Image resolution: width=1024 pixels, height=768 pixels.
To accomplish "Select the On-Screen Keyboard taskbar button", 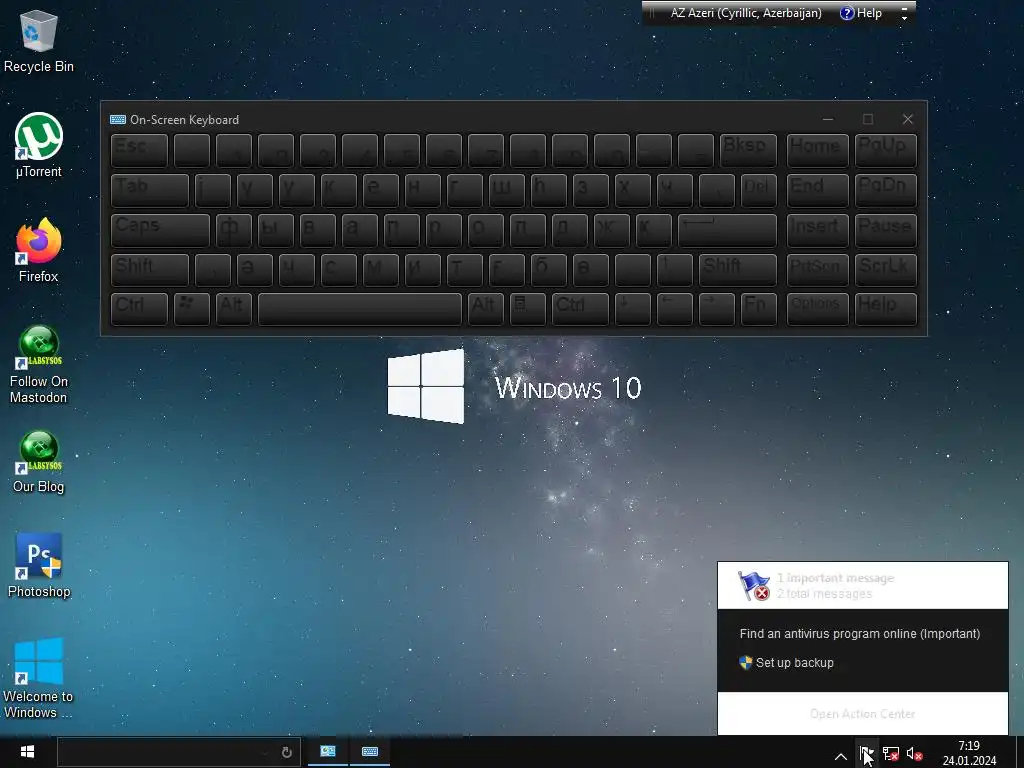I will click(x=370, y=752).
